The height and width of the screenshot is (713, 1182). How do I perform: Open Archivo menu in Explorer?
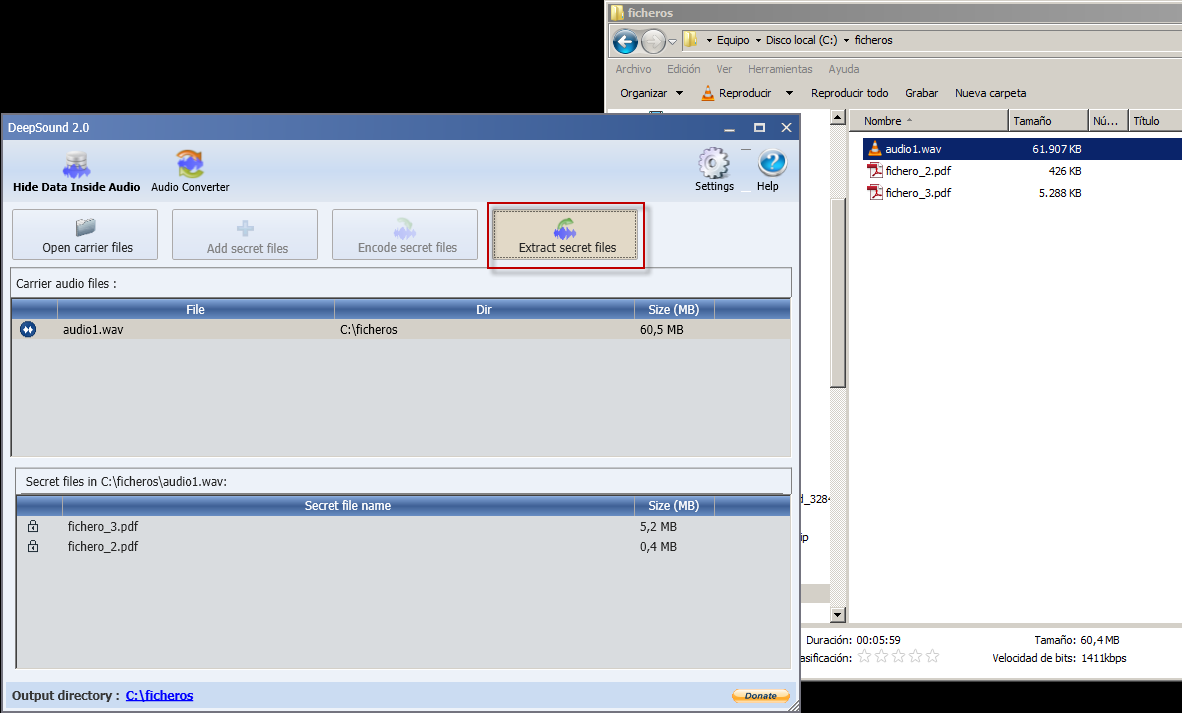click(x=633, y=69)
